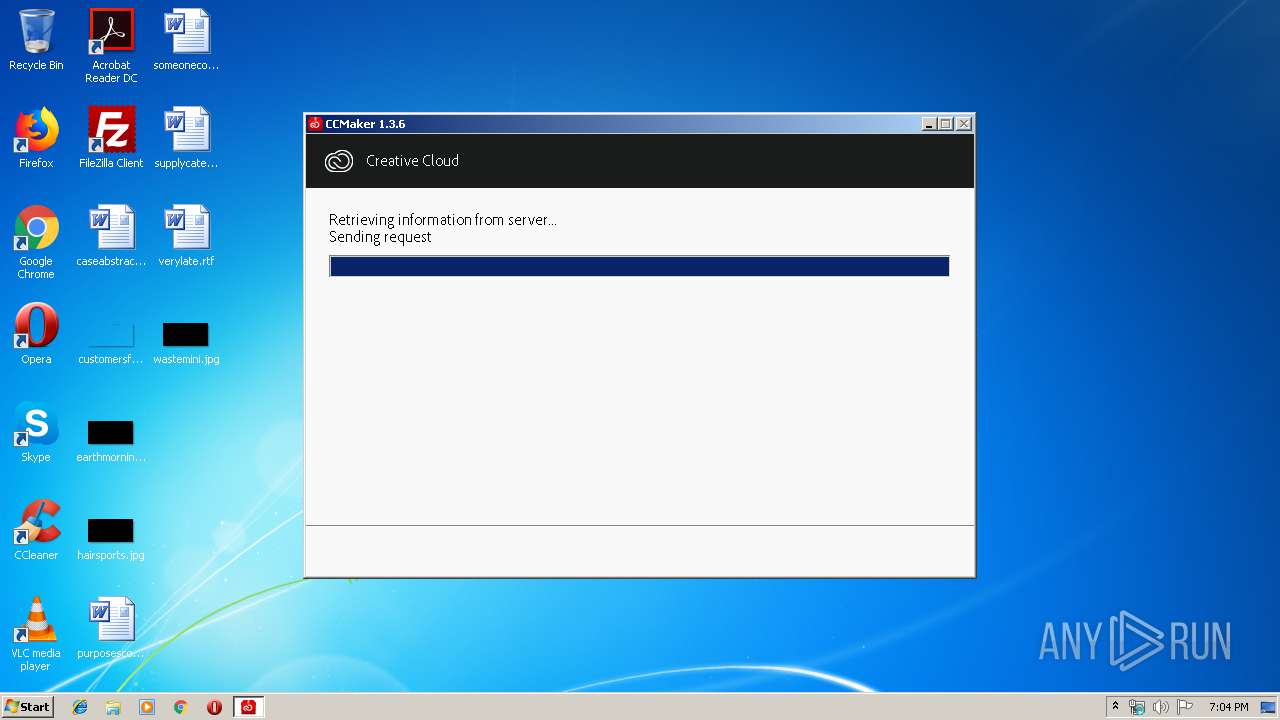
Task: Launch VLC media player shortcut
Action: [36, 634]
